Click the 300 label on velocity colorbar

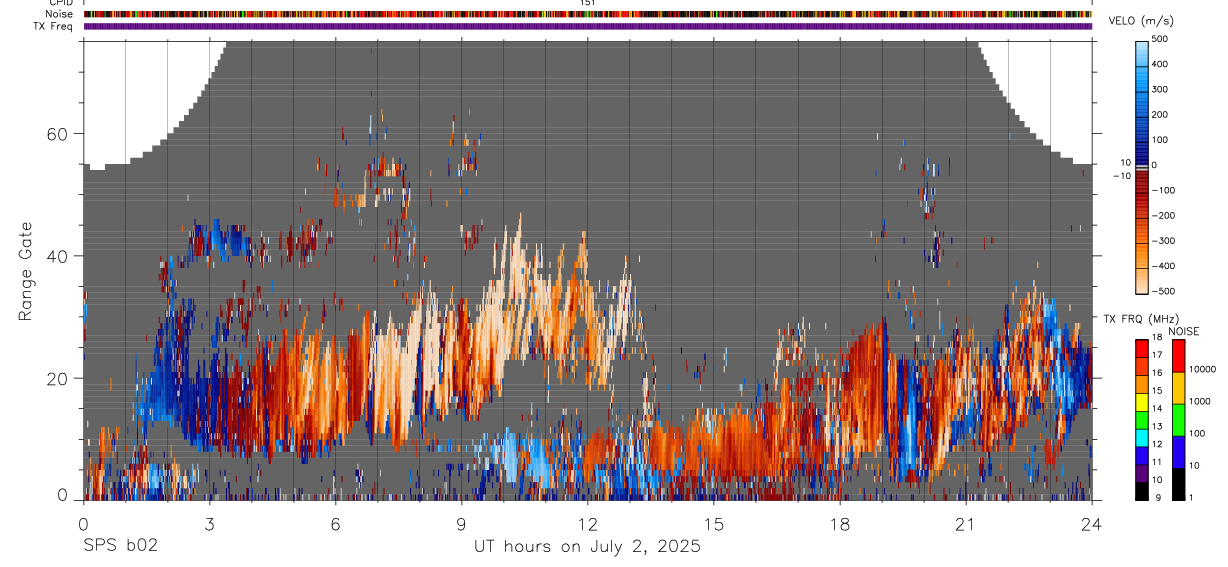[x=1161, y=89]
